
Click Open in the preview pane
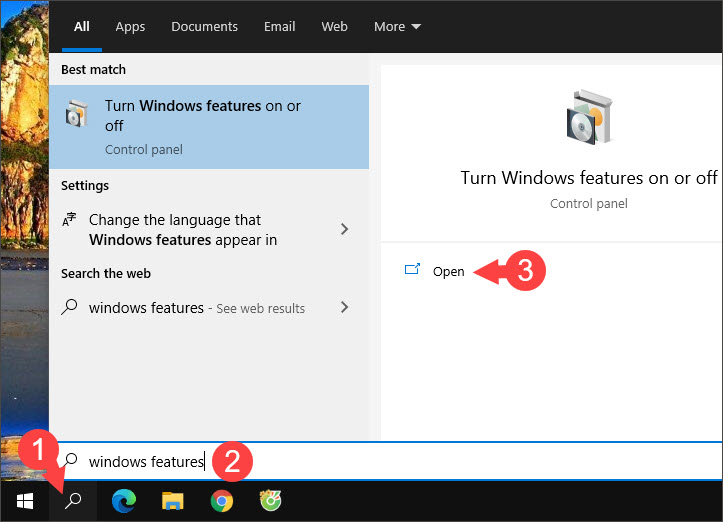point(448,272)
